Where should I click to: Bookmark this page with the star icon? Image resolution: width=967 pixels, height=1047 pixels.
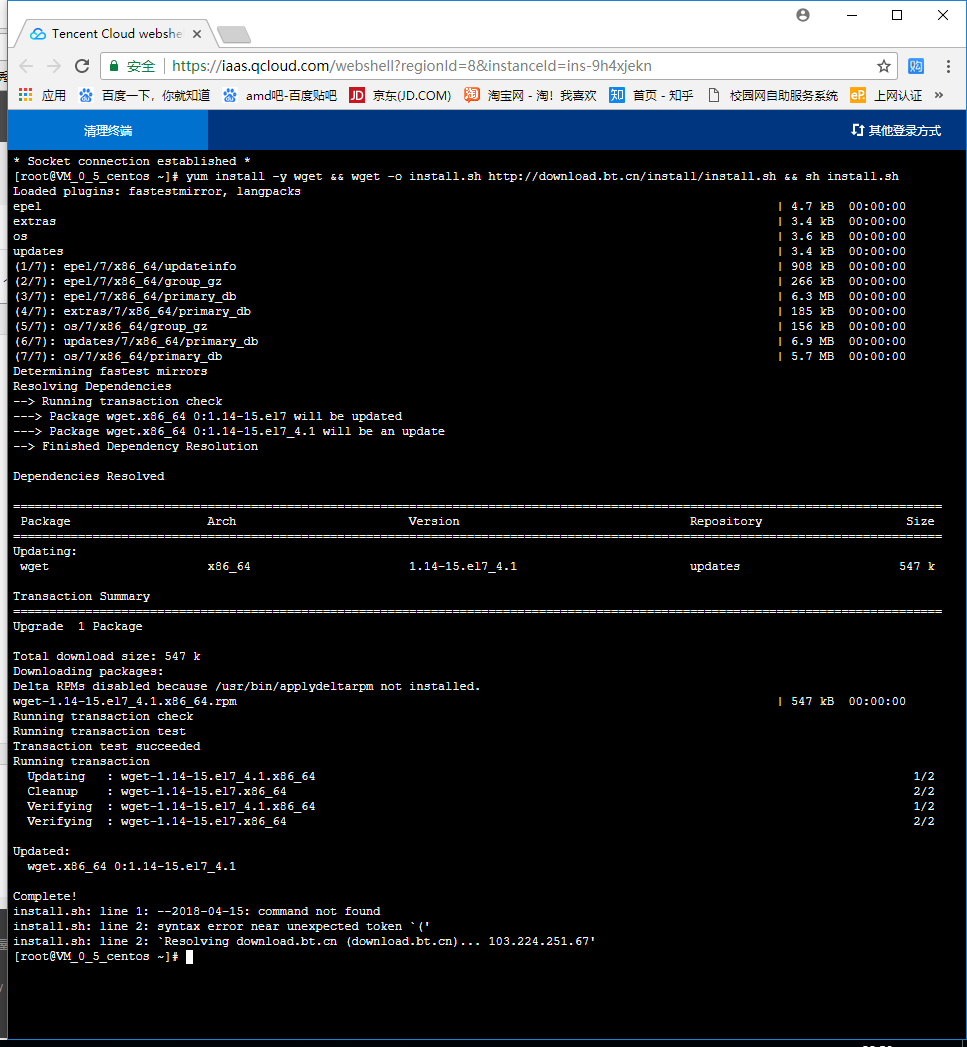(884, 66)
